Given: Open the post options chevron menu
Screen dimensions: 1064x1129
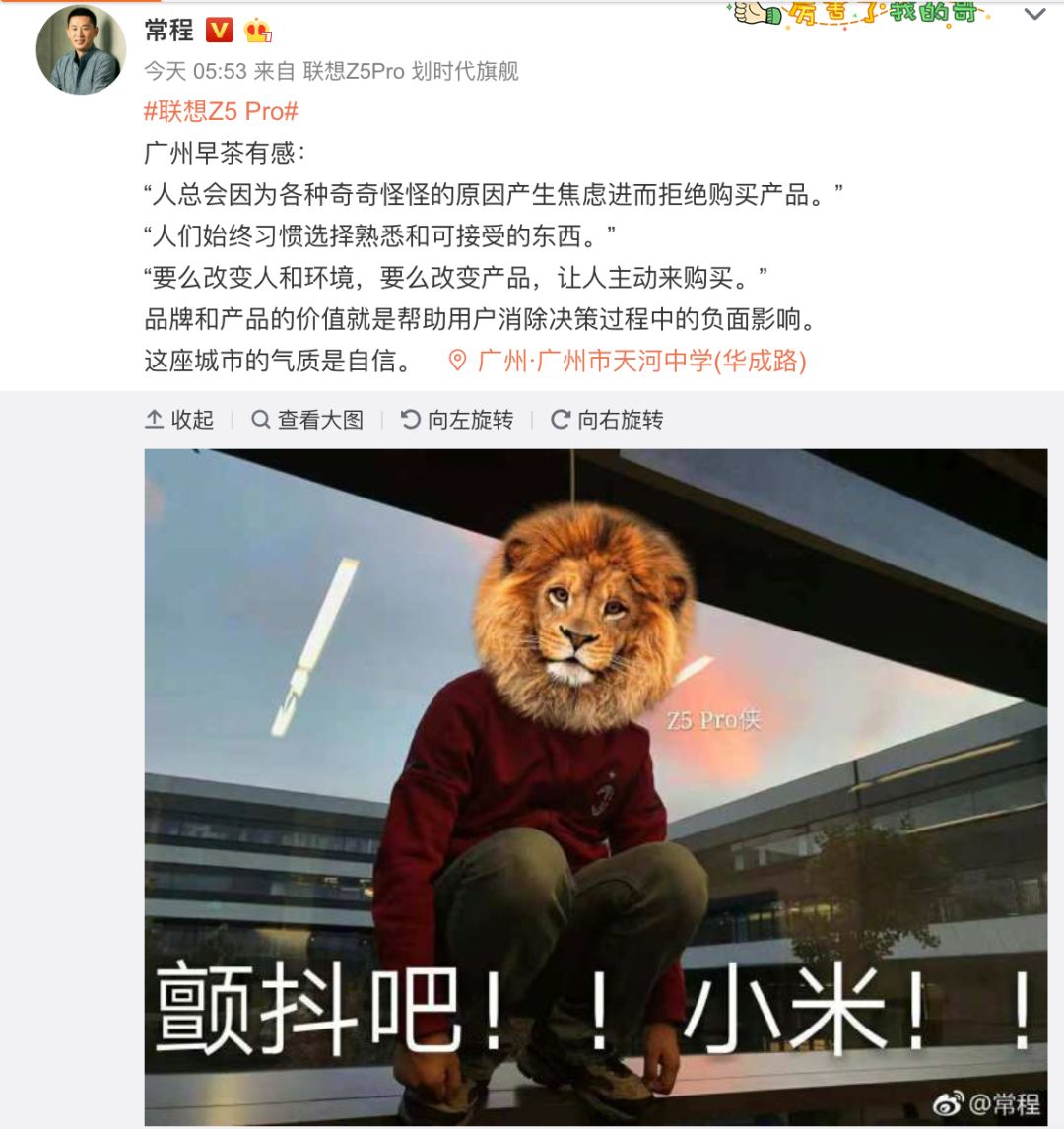Looking at the screenshot, I should click(1034, 14).
